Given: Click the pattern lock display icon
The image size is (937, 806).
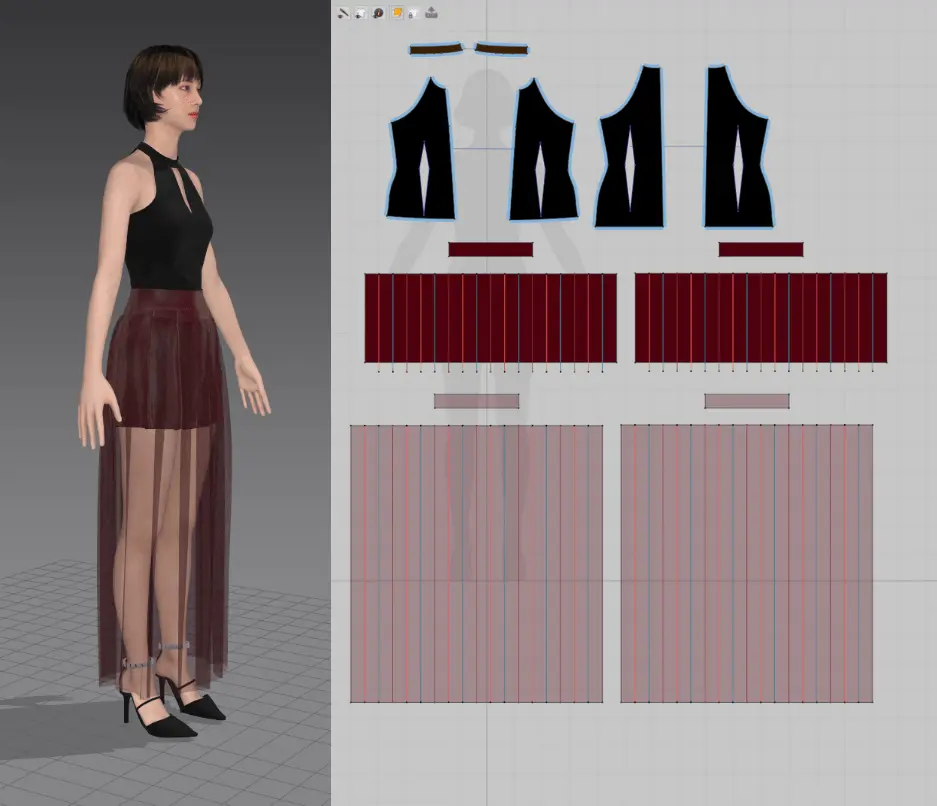Looking at the screenshot, I should (x=414, y=13).
